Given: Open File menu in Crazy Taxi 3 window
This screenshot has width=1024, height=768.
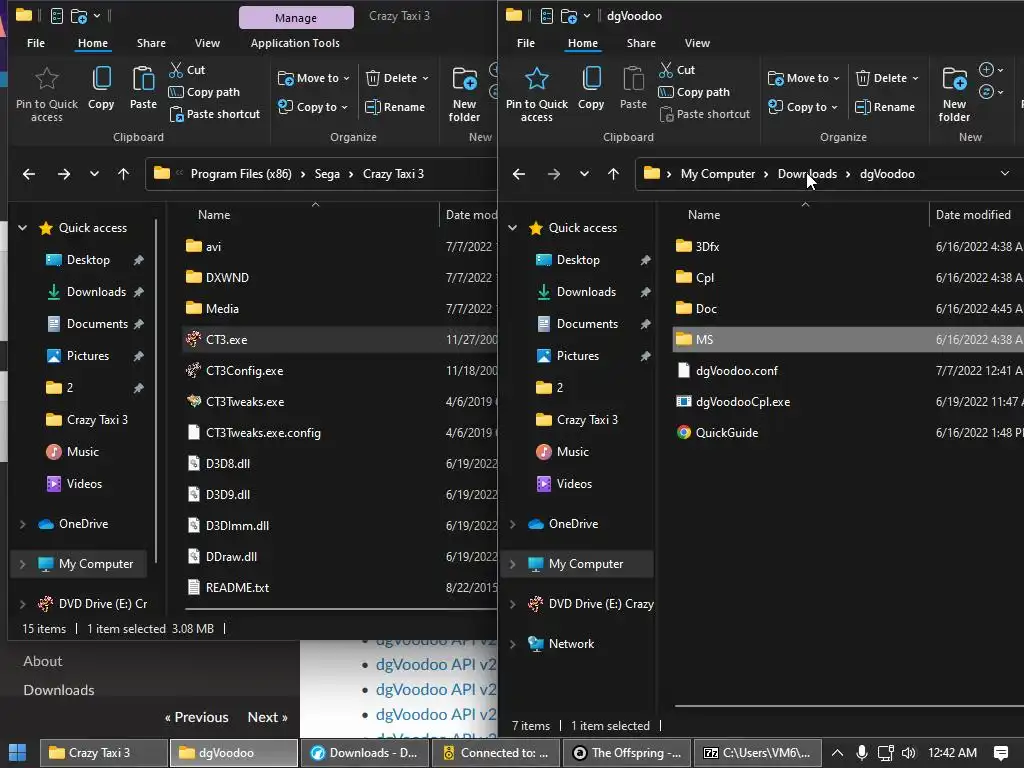Looking at the screenshot, I should point(36,43).
